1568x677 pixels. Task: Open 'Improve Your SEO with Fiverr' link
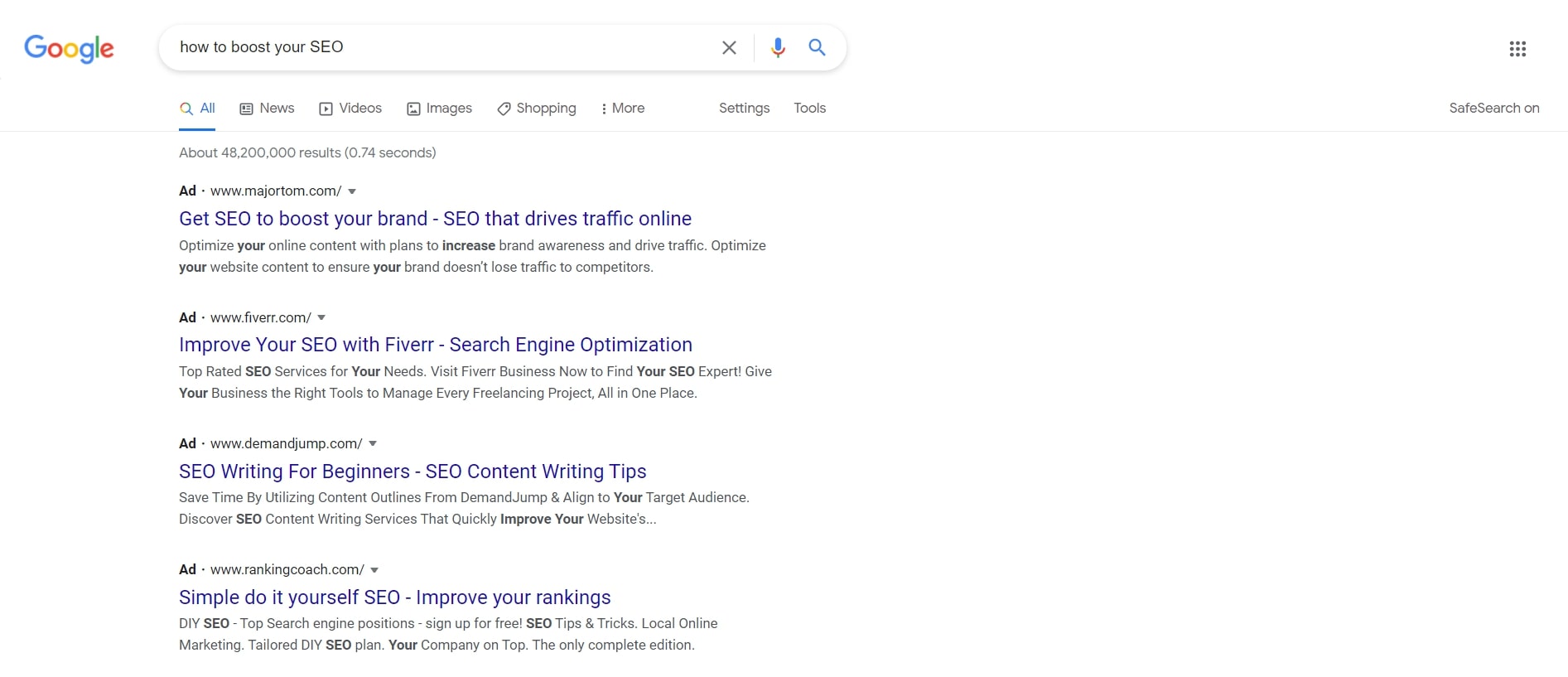click(436, 345)
